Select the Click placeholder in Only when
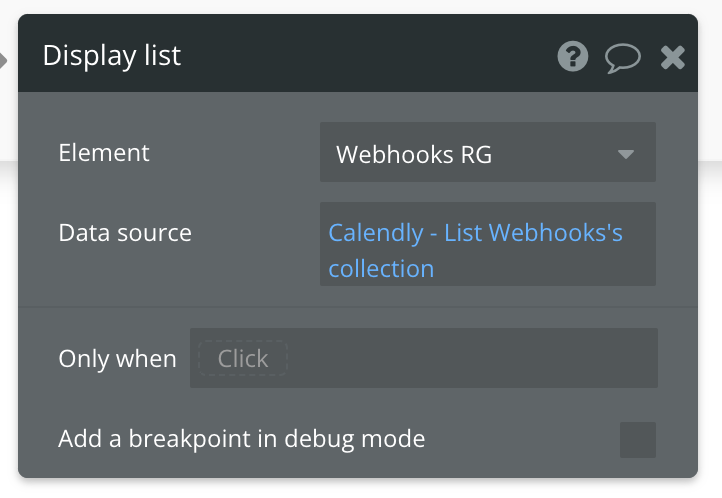 [243, 358]
